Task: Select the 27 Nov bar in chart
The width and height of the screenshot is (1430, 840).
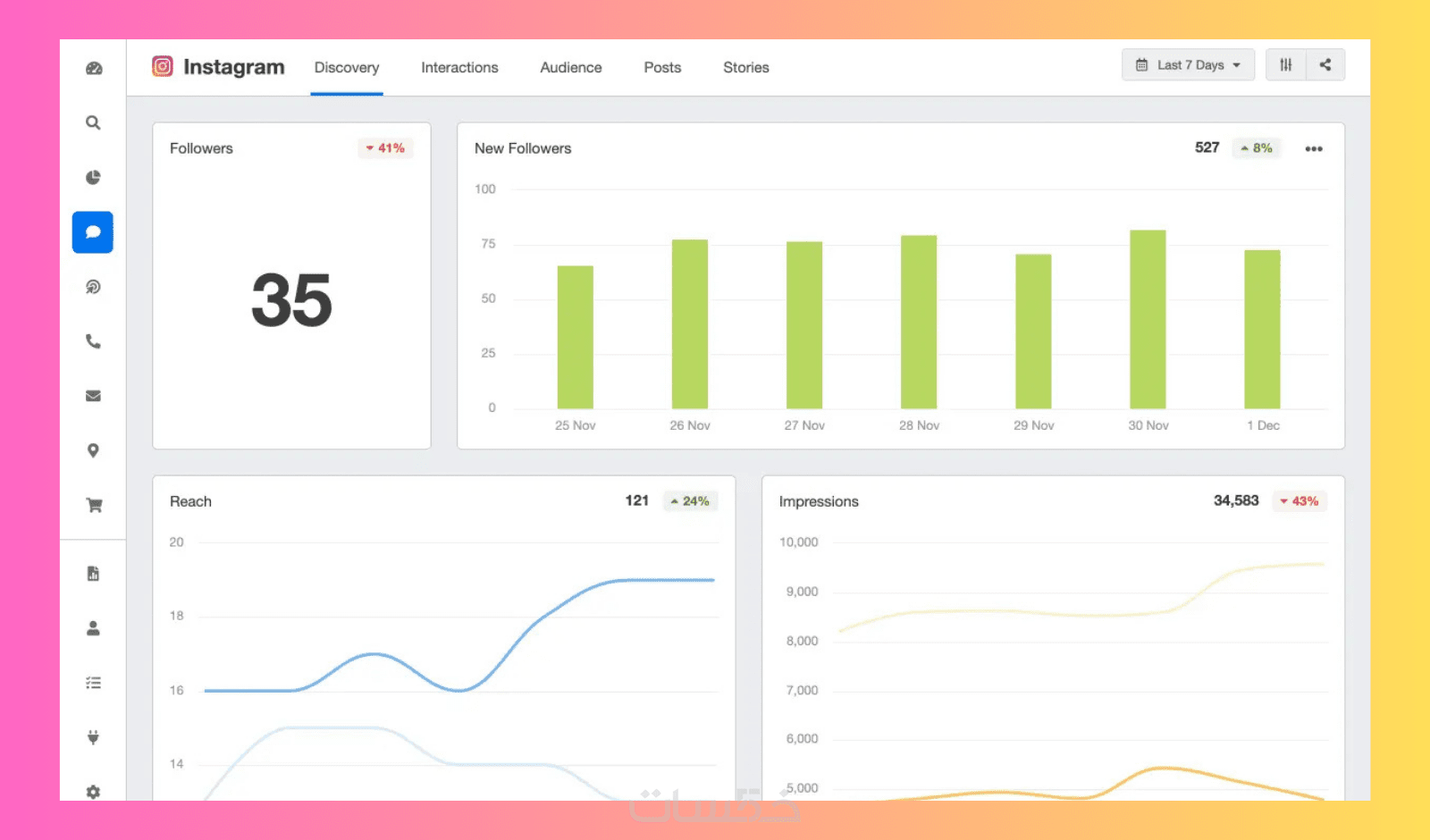Action: tap(804, 325)
